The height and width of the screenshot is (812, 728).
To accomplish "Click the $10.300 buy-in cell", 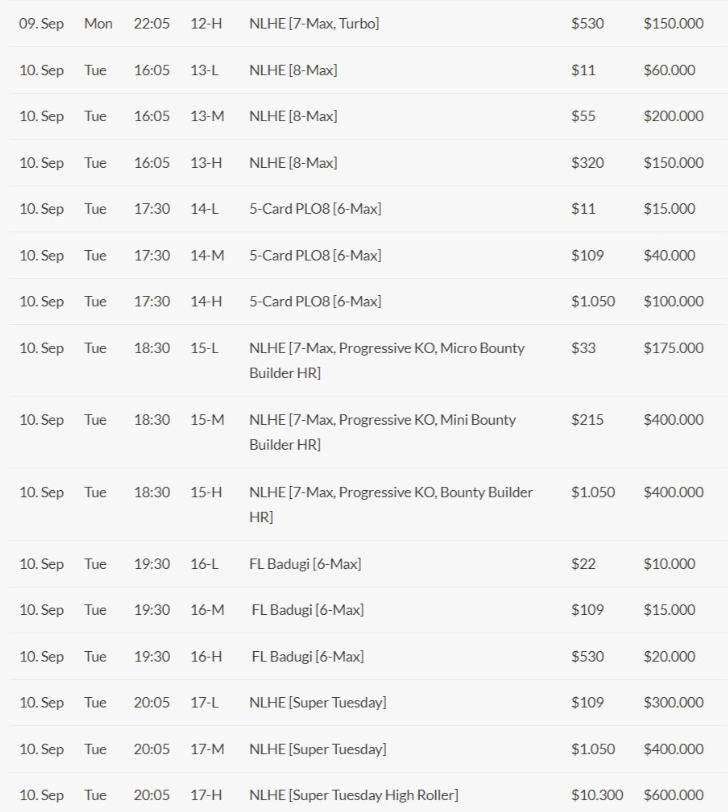I will (597, 795).
